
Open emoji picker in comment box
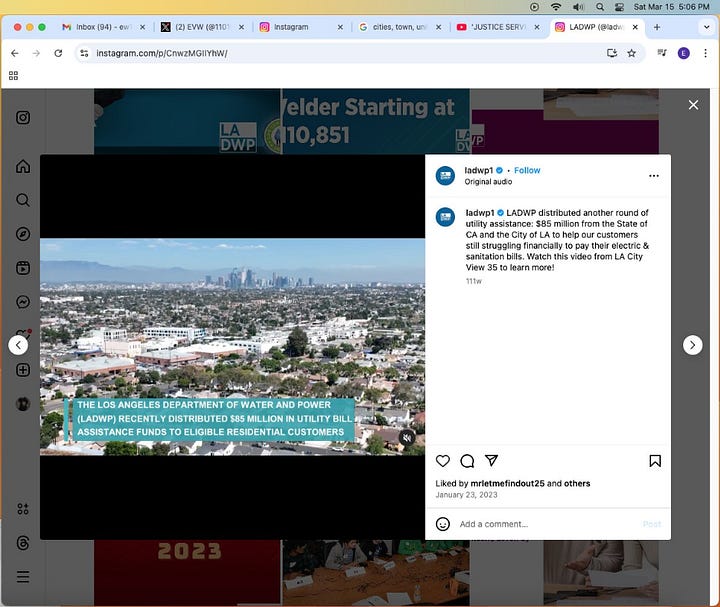[443, 524]
